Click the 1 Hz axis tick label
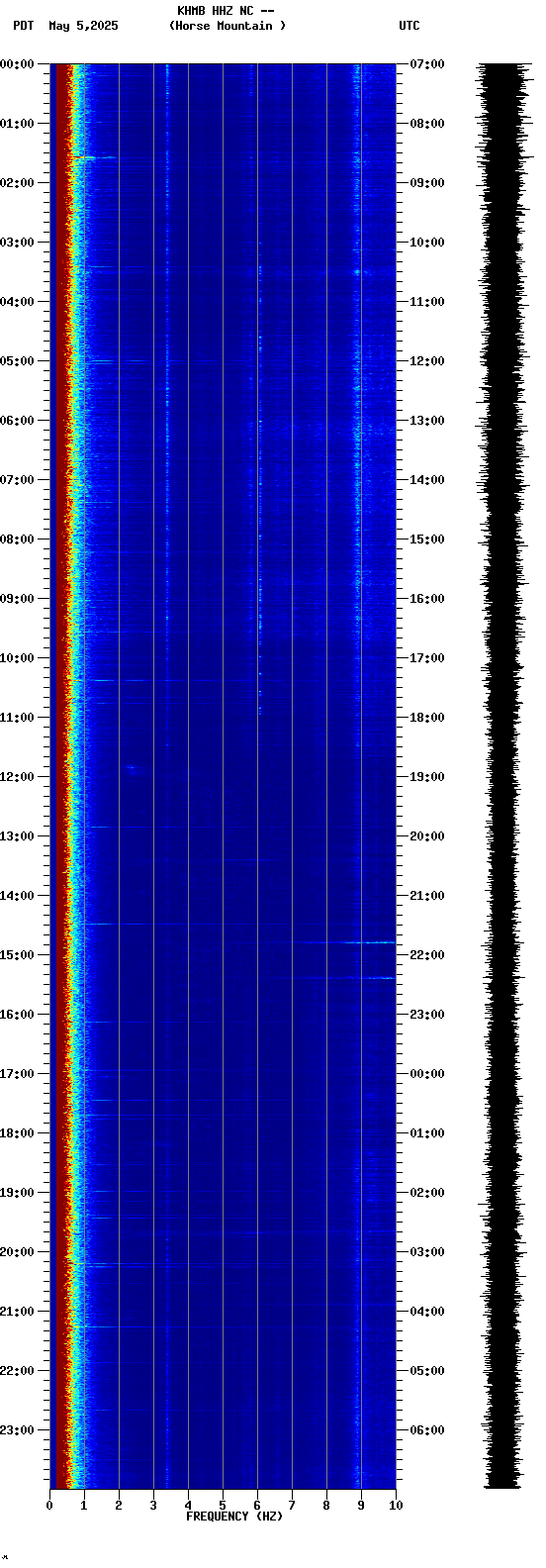 (84, 1506)
